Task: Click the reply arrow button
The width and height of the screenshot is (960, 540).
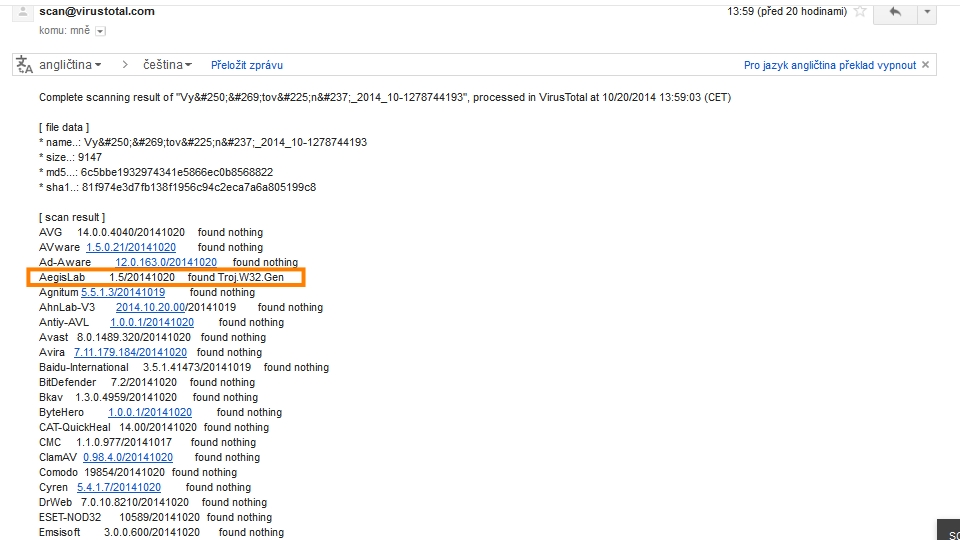Action: (895, 12)
